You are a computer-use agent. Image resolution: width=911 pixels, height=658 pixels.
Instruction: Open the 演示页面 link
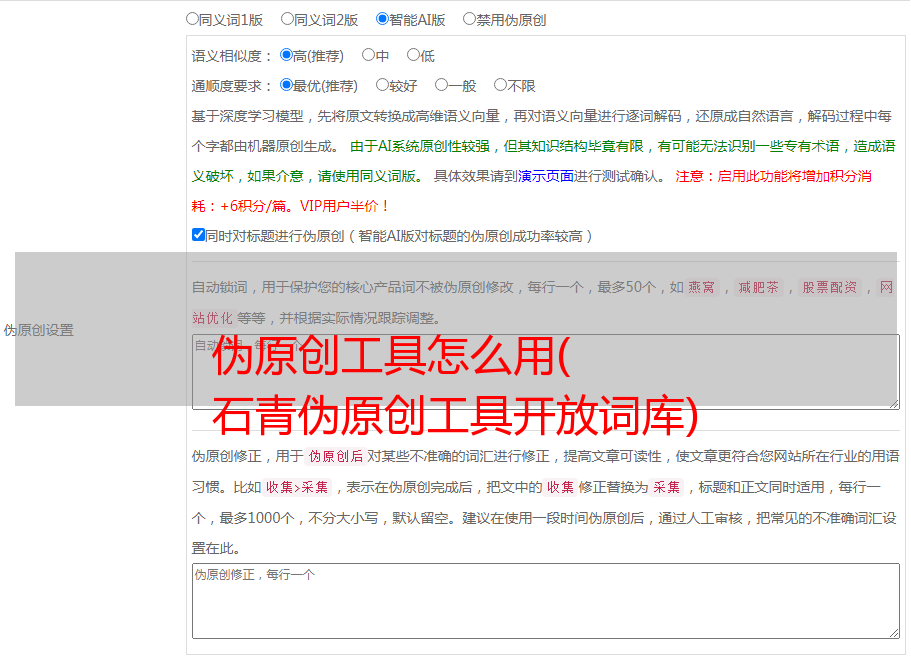tap(545, 176)
